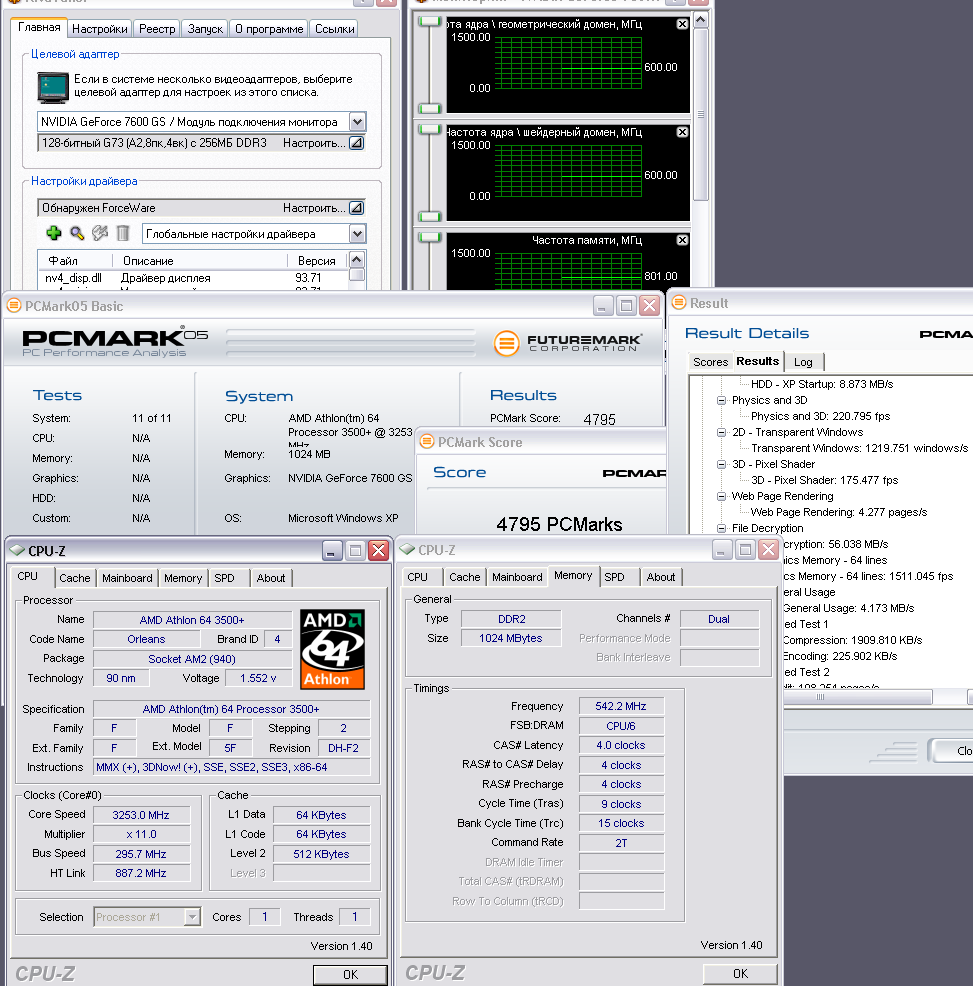Click the Threads count field in CPU-Z
The width and height of the screenshot is (973, 986).
355,917
